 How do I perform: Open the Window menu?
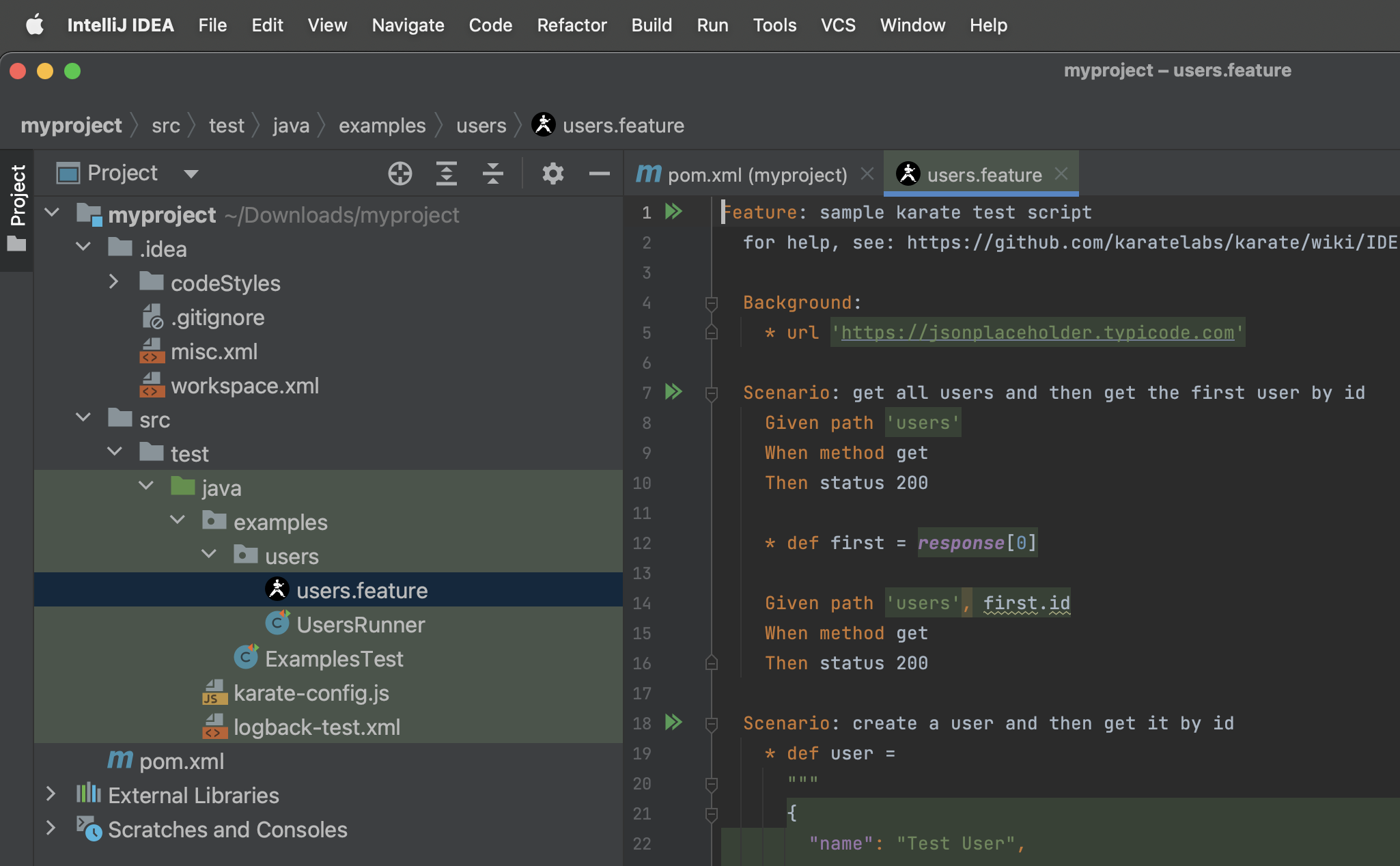point(912,25)
